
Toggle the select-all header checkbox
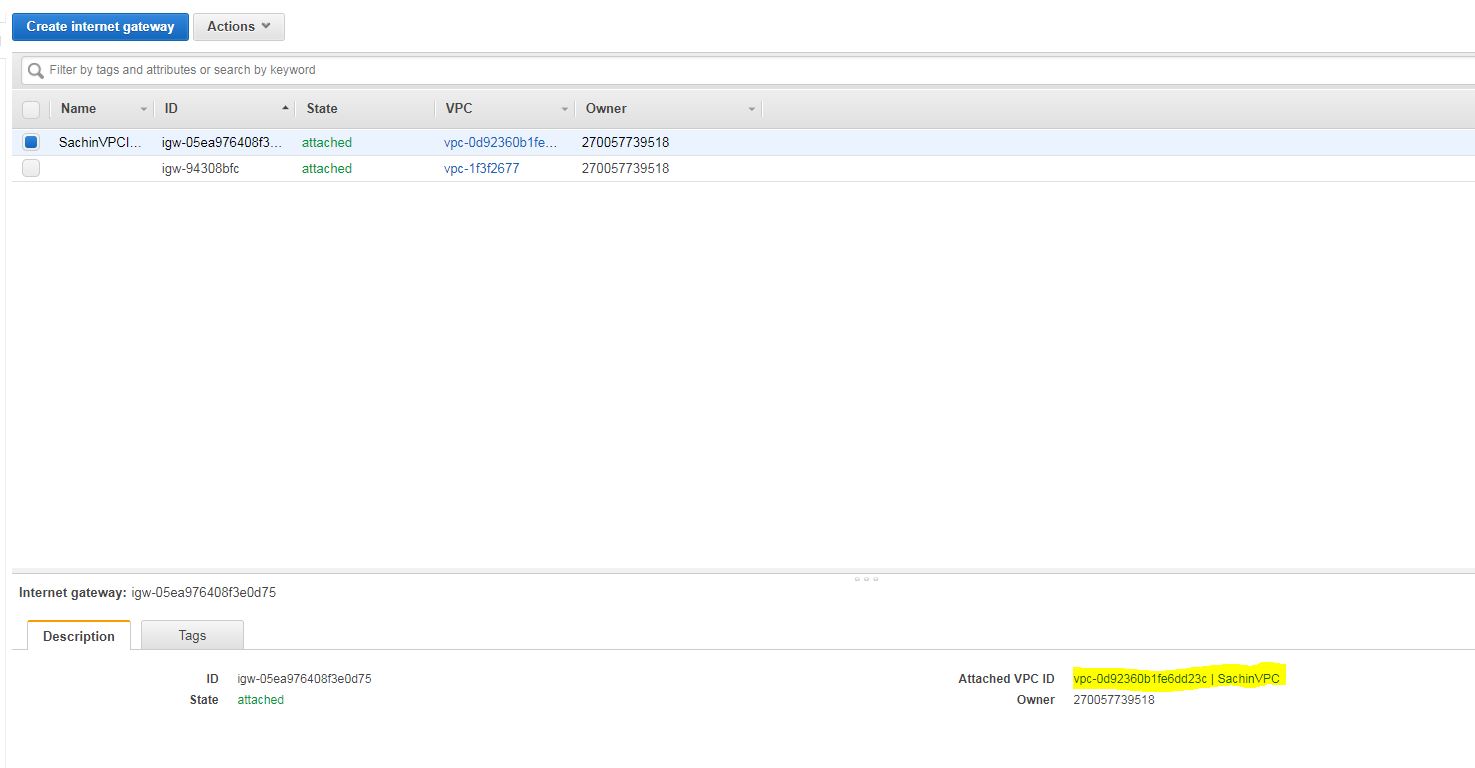(x=31, y=109)
